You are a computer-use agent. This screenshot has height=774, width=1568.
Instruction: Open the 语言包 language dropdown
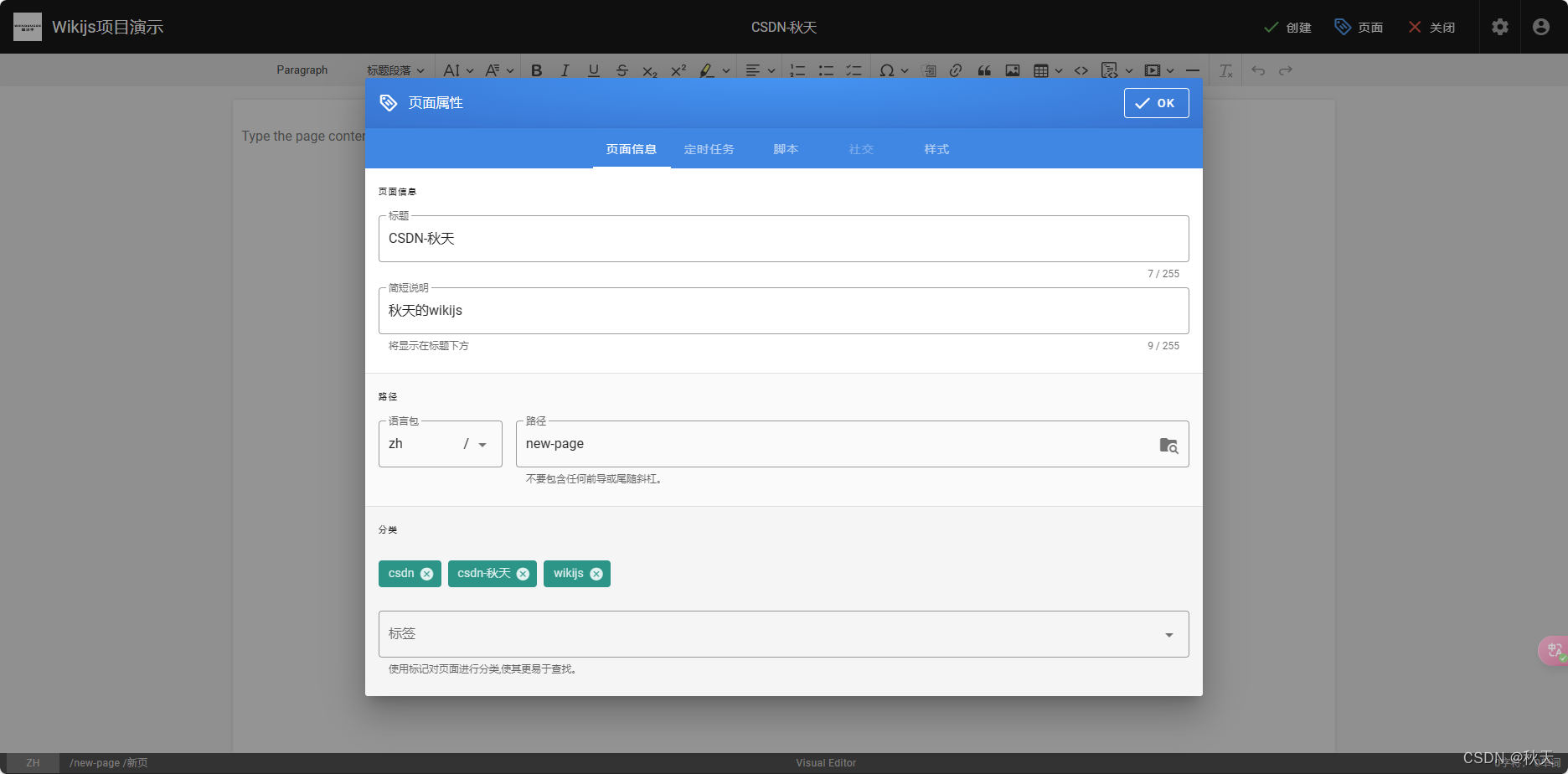(440, 444)
